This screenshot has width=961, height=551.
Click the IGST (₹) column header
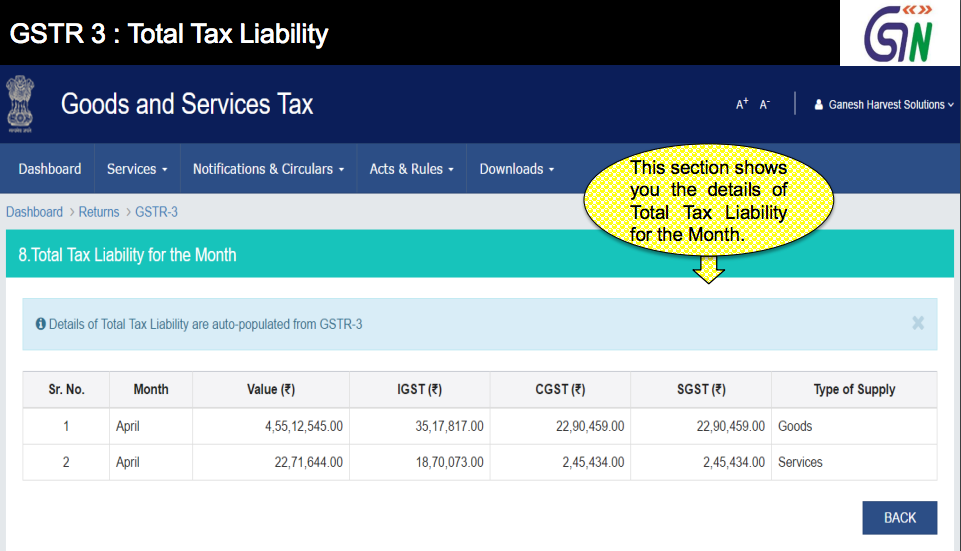tap(420, 389)
